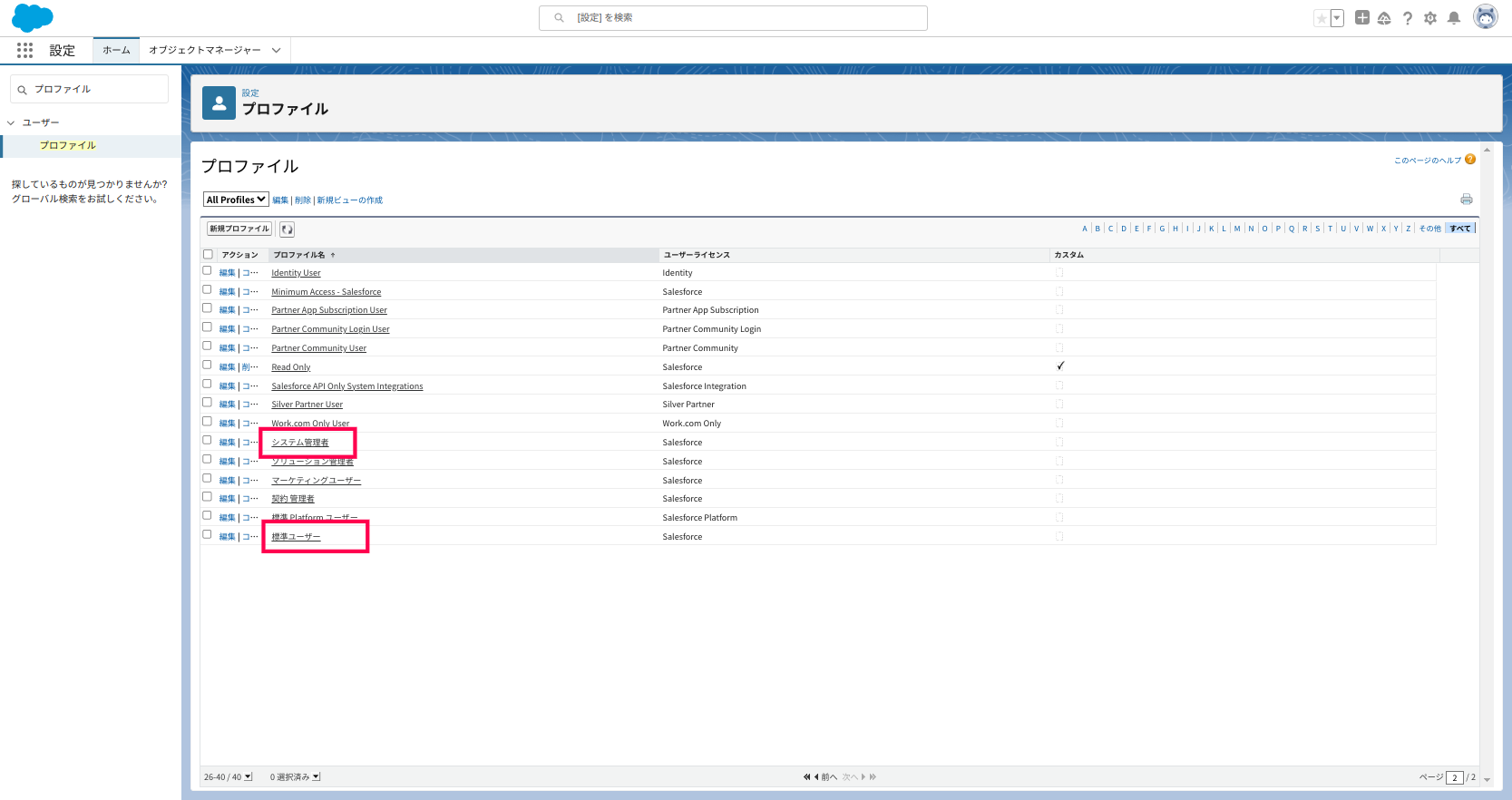Open the App Launcher grid
The height and width of the screenshot is (800, 1512).
click(24, 50)
